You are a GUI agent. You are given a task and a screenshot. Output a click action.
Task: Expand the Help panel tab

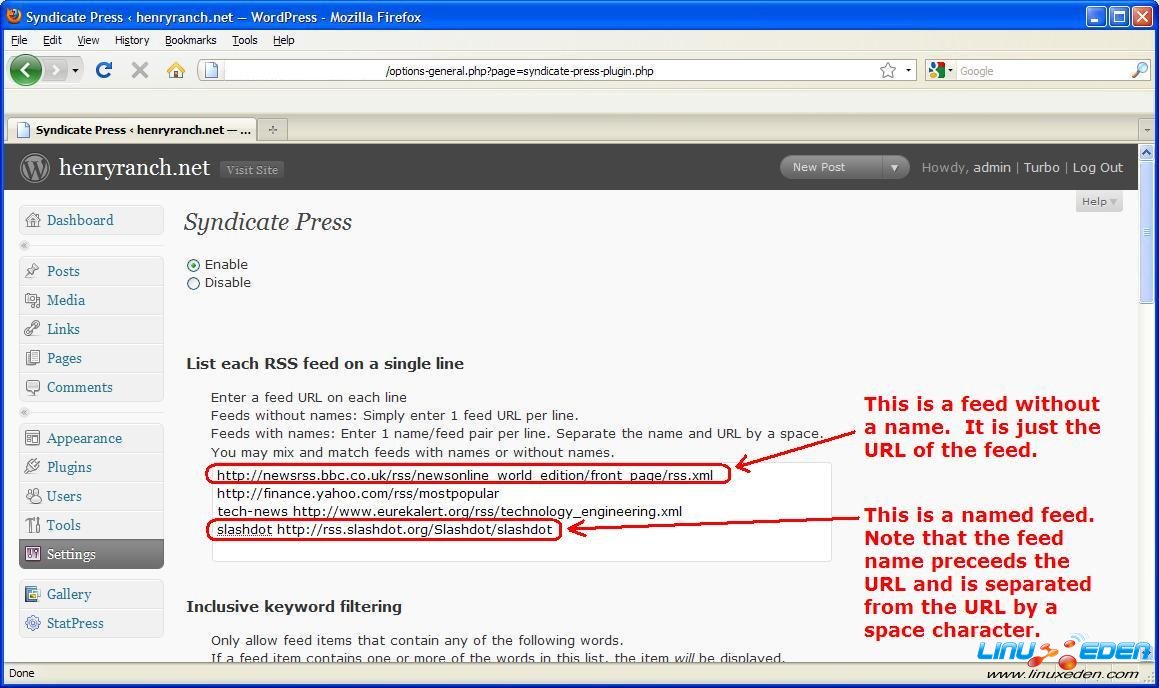pos(1099,201)
